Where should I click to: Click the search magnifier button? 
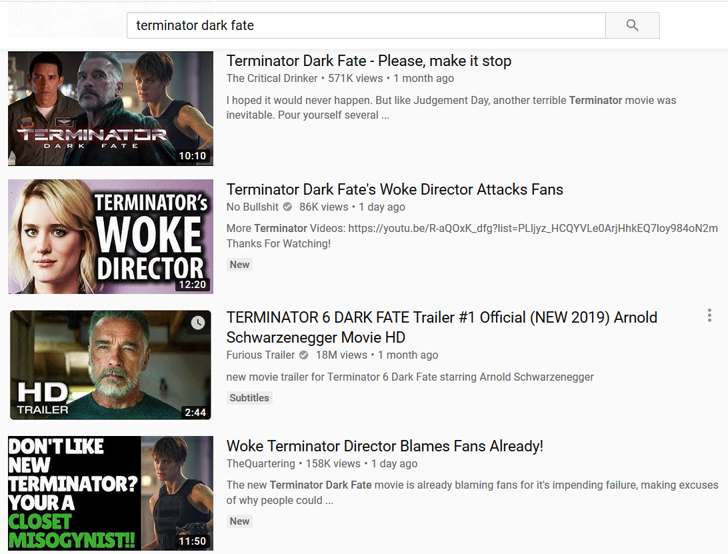coord(632,25)
